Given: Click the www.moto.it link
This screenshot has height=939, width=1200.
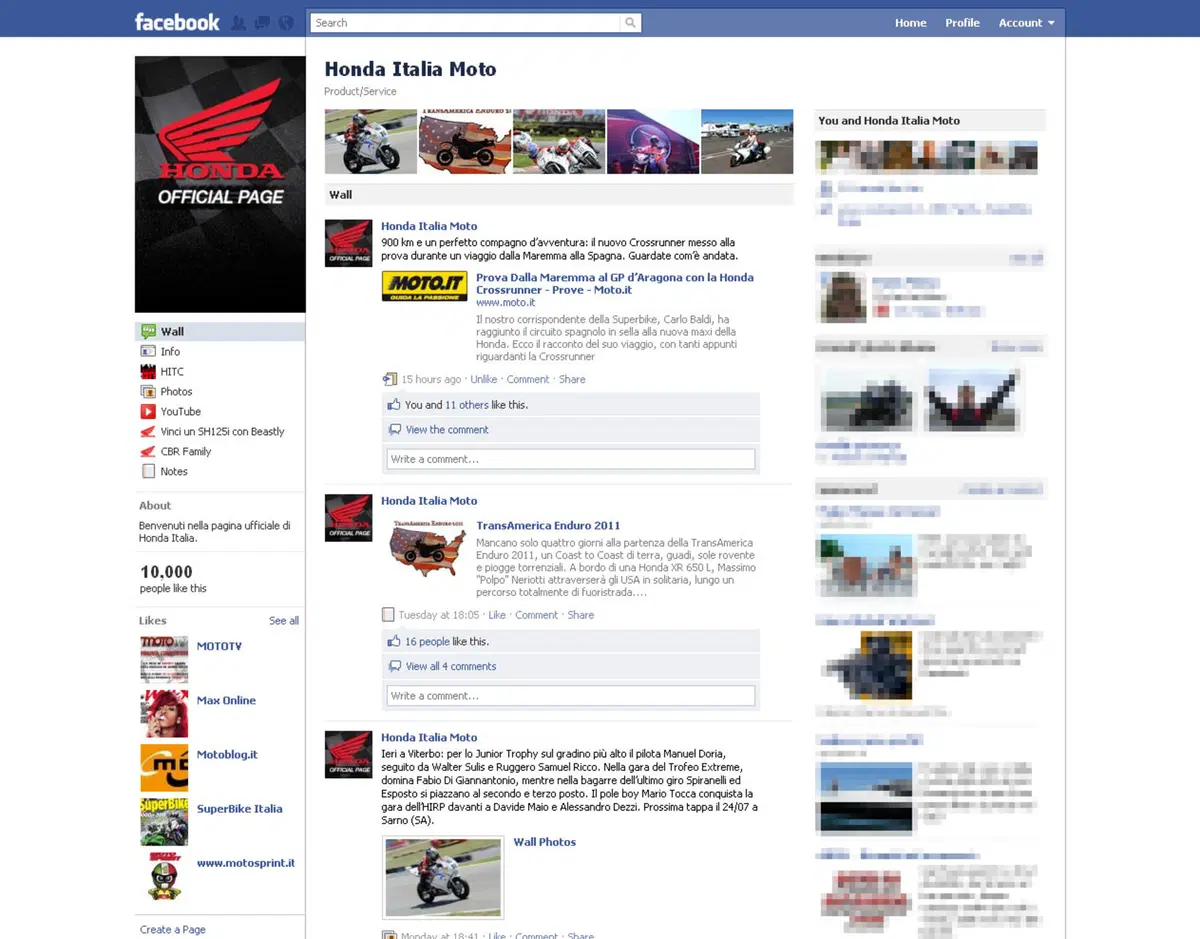Looking at the screenshot, I should point(505,302).
